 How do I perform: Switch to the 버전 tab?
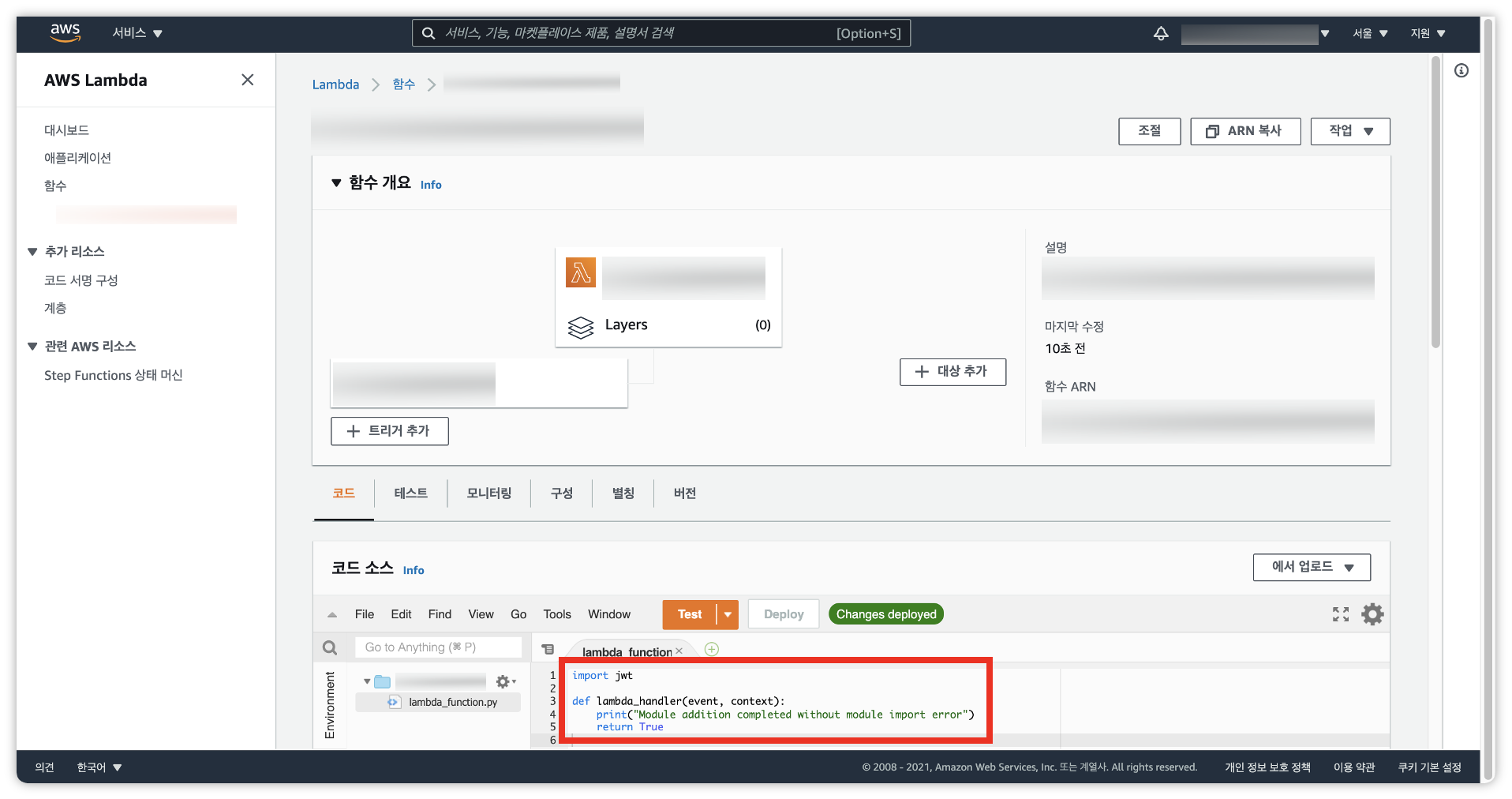684,493
